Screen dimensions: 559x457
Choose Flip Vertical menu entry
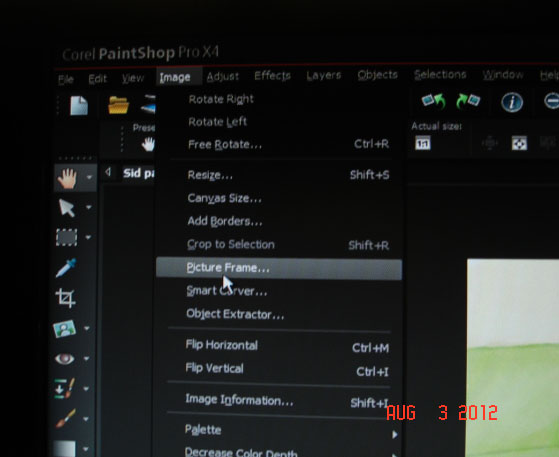[279, 369]
